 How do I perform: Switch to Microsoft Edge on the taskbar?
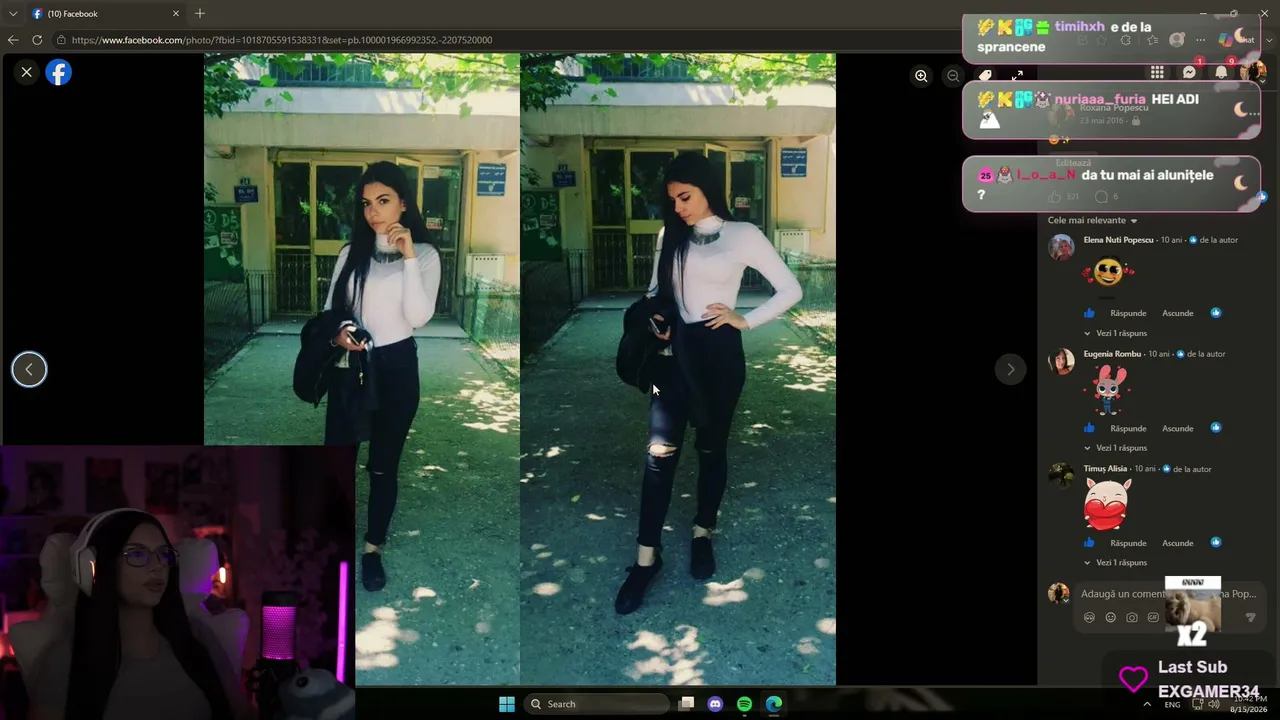click(x=774, y=704)
